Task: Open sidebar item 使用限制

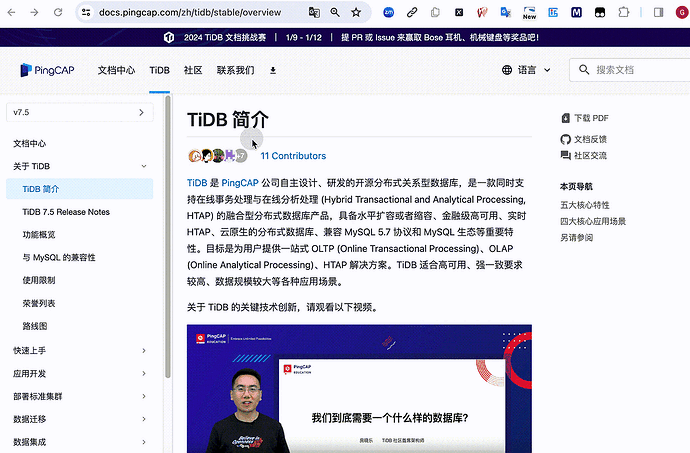Action: [x=39, y=280]
